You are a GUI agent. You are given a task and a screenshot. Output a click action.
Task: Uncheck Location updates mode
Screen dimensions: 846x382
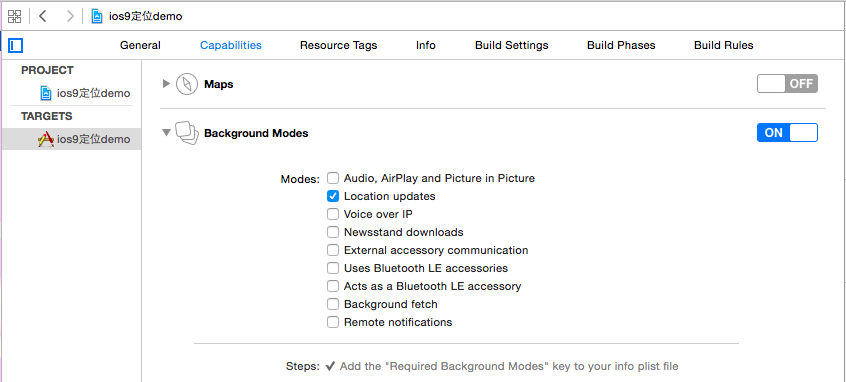click(333, 196)
